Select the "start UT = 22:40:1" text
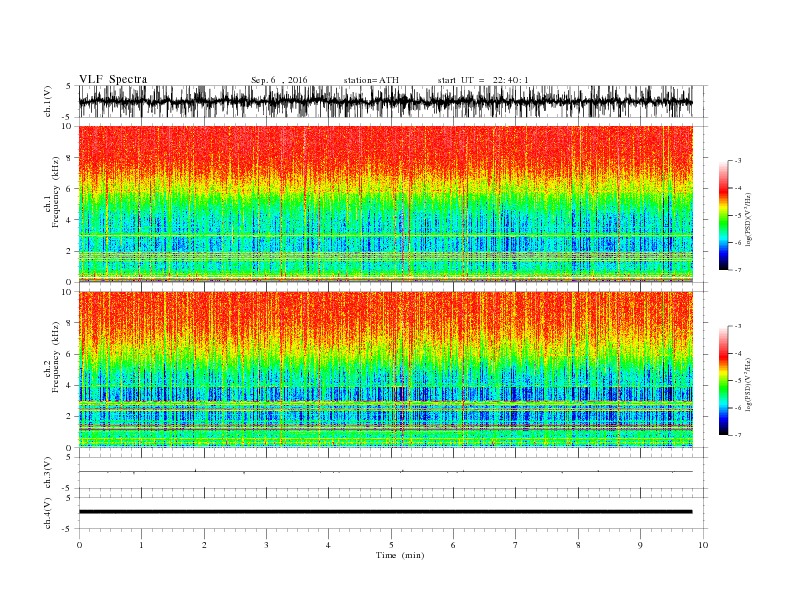The height and width of the screenshot is (612, 792). [483, 80]
